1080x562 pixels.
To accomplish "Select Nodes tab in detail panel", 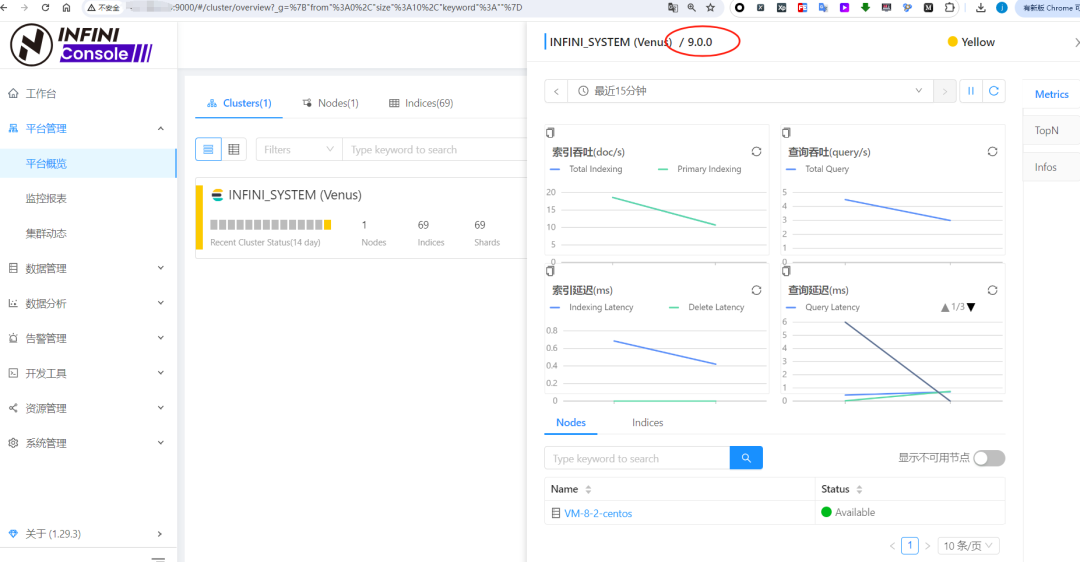I will 571,423.
